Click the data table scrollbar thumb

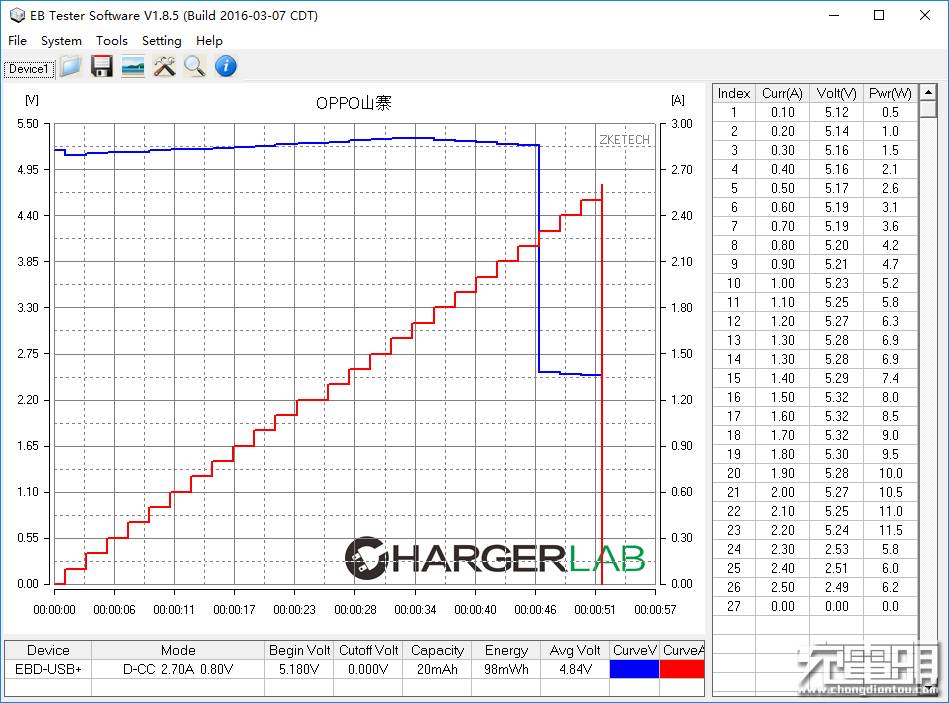click(927, 110)
